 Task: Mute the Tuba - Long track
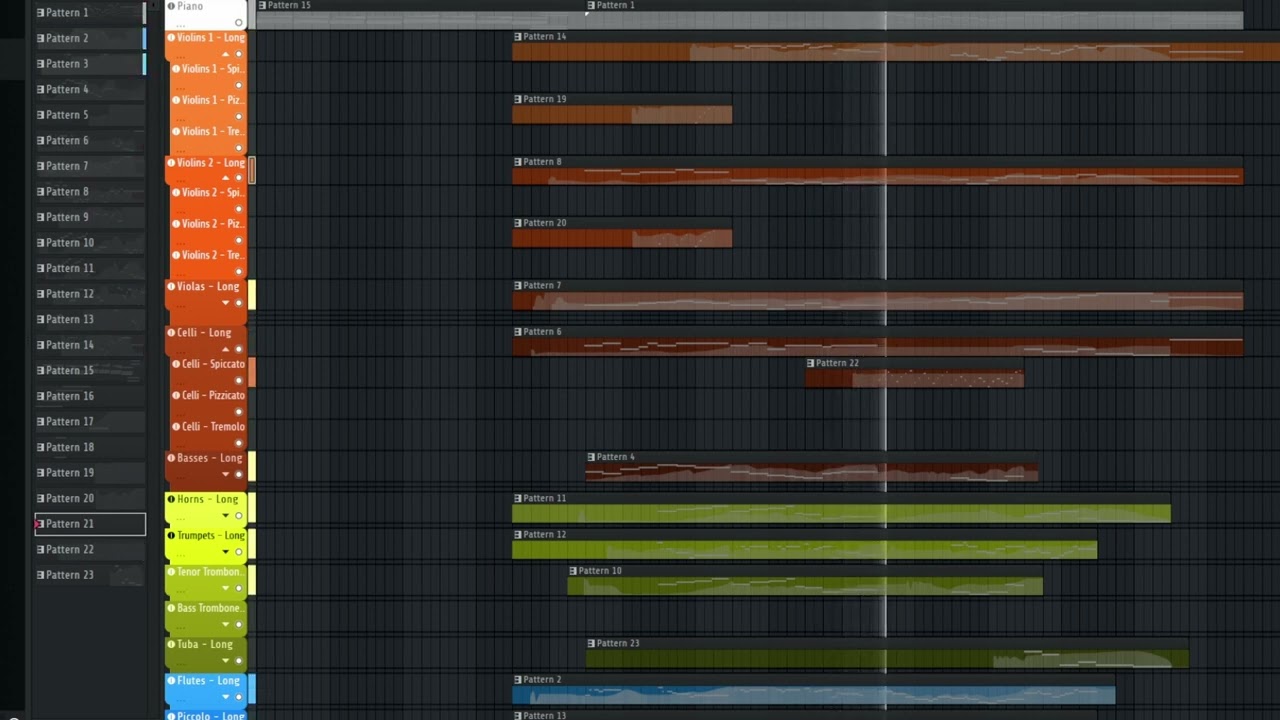(238, 660)
